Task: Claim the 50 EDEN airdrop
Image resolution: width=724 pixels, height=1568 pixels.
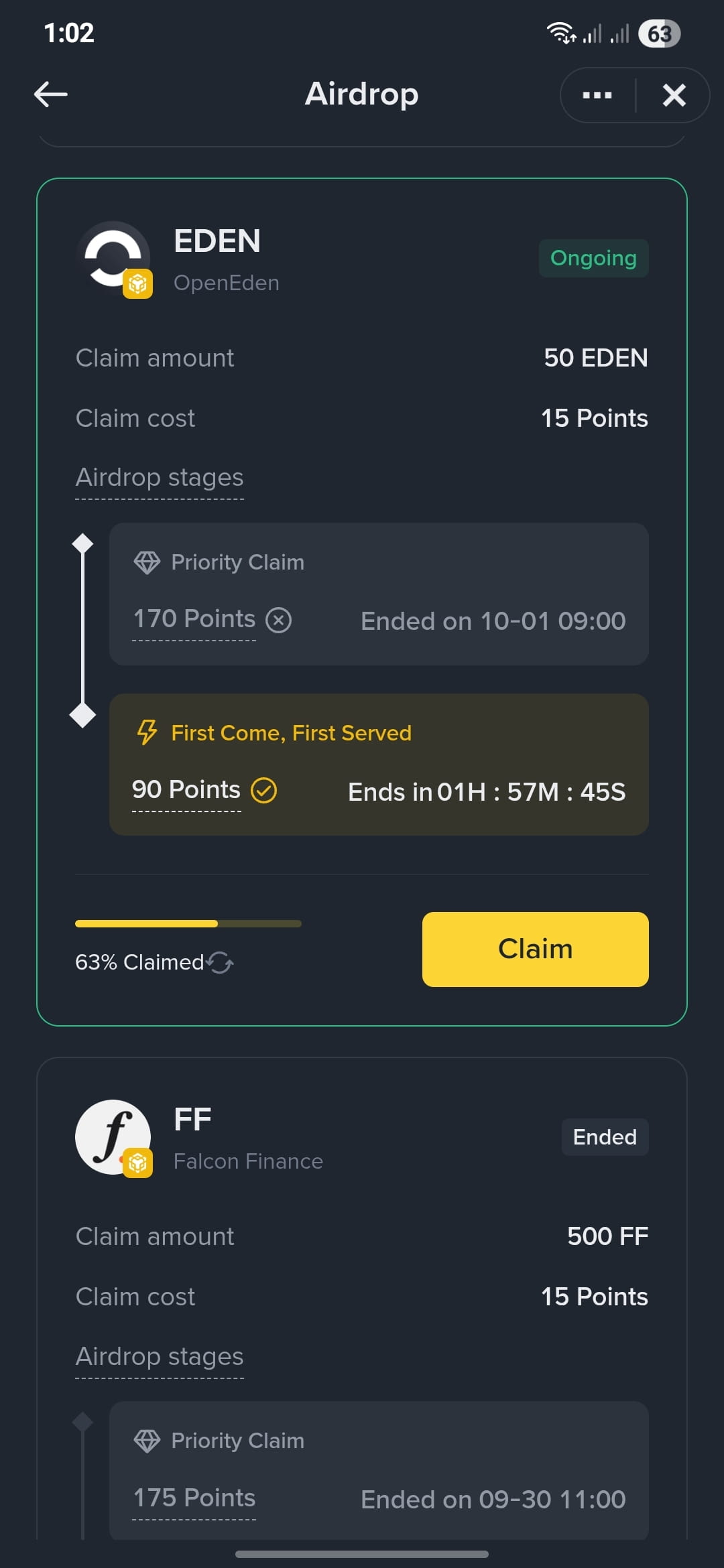Action: pyautogui.click(x=535, y=949)
